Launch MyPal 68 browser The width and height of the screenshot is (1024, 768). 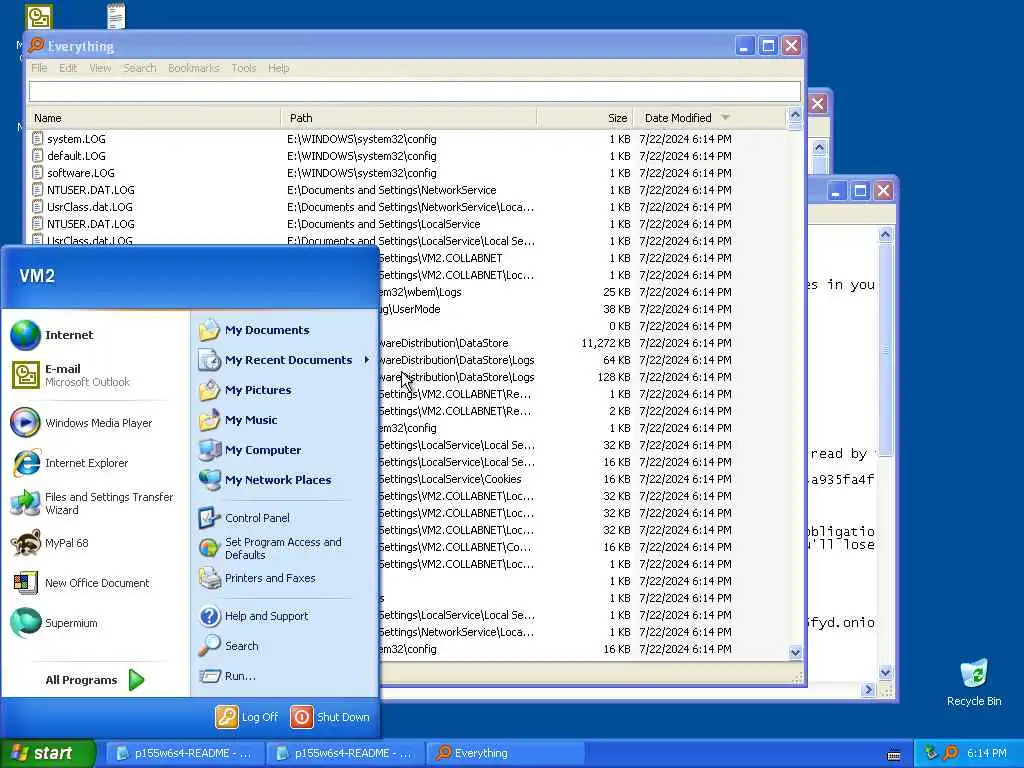tap(50, 543)
